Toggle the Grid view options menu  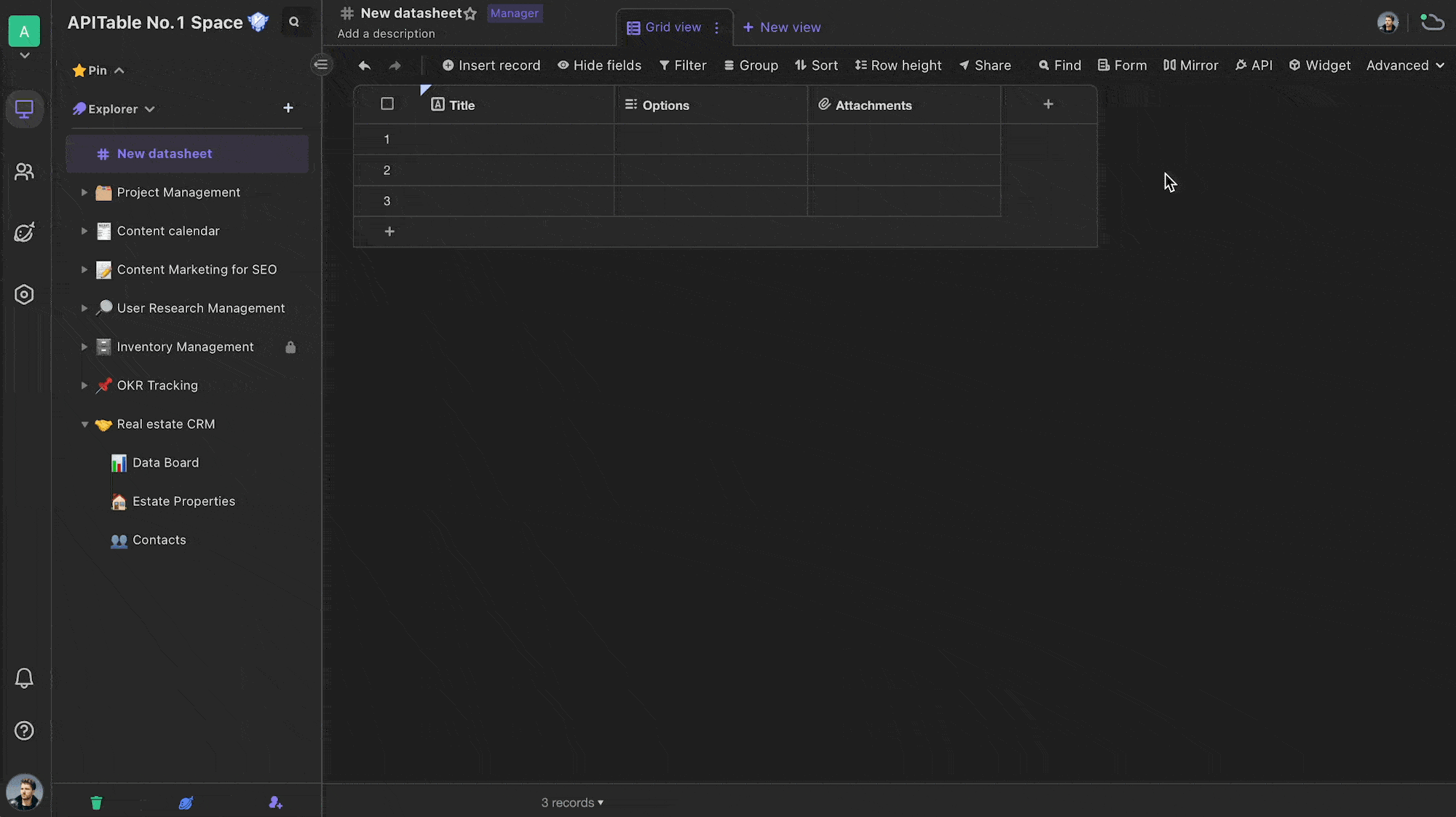tap(717, 27)
